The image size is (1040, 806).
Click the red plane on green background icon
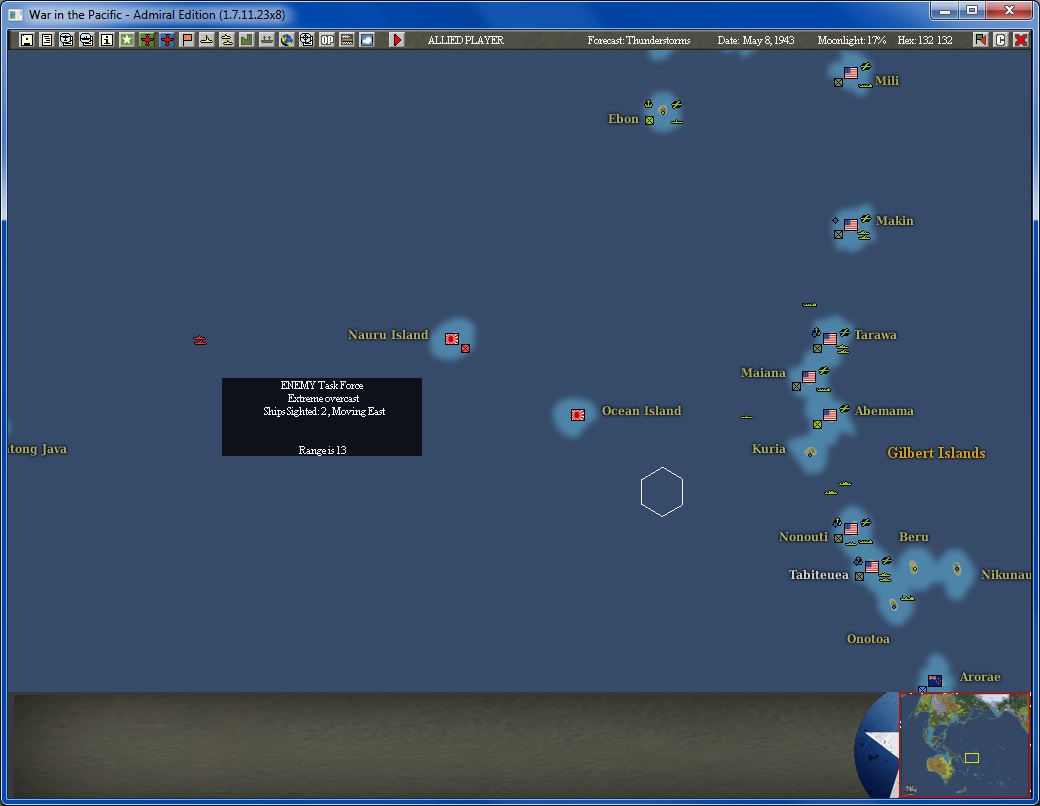pyautogui.click(x=147, y=40)
